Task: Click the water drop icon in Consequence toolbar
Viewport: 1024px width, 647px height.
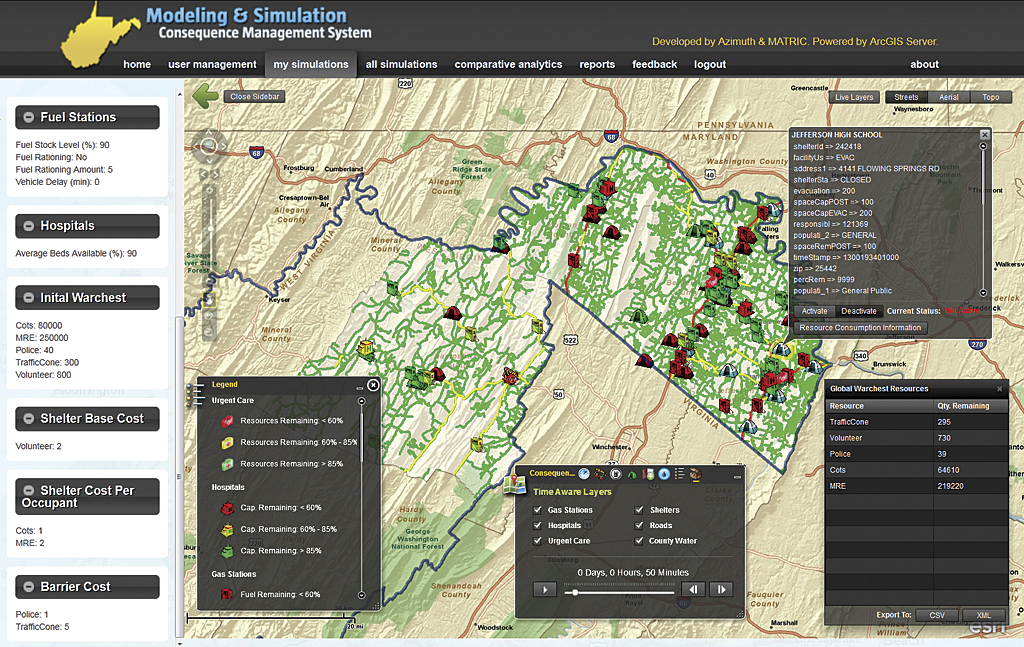Action: coord(663,473)
